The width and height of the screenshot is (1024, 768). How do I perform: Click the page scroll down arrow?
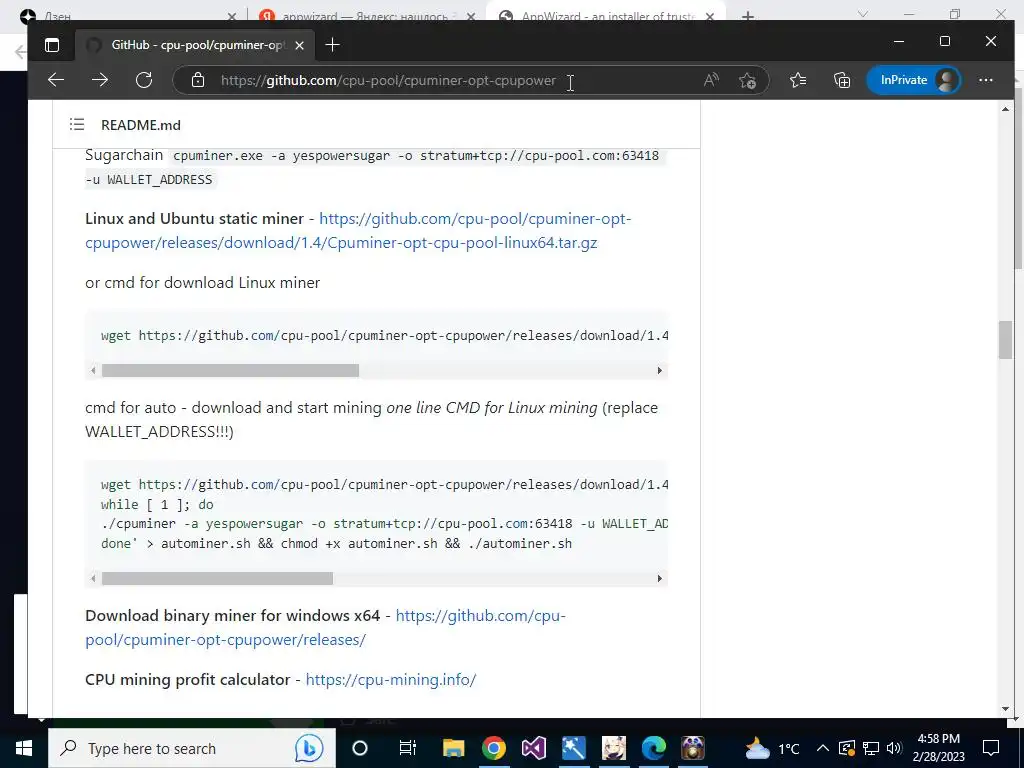tap(1005, 709)
